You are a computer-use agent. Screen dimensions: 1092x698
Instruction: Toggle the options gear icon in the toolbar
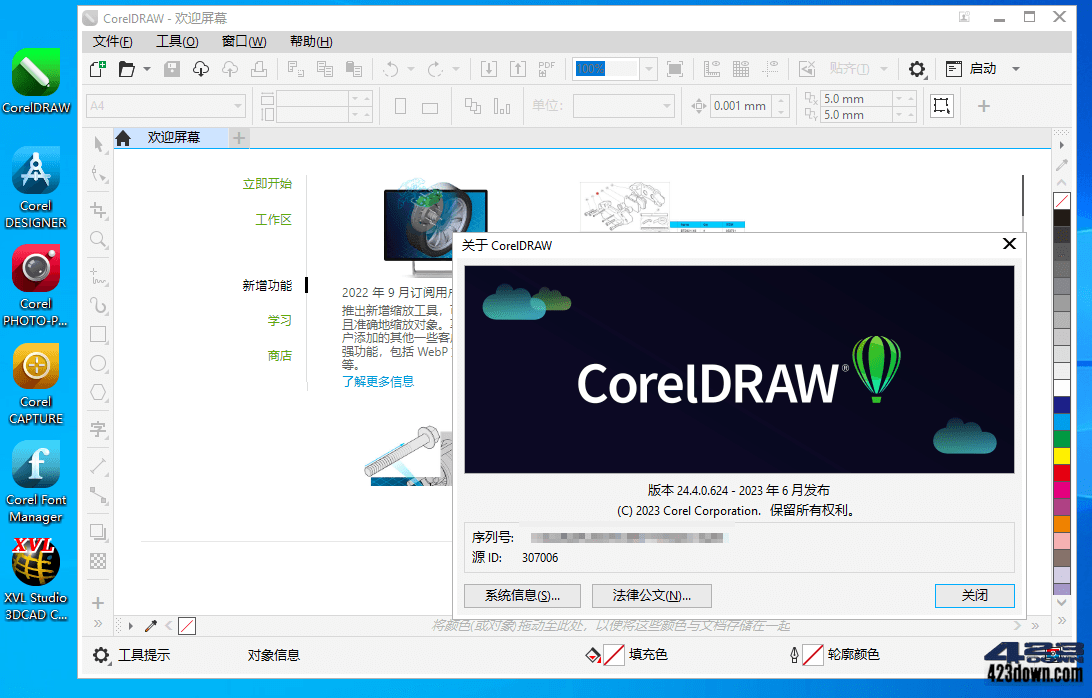[x=917, y=69]
